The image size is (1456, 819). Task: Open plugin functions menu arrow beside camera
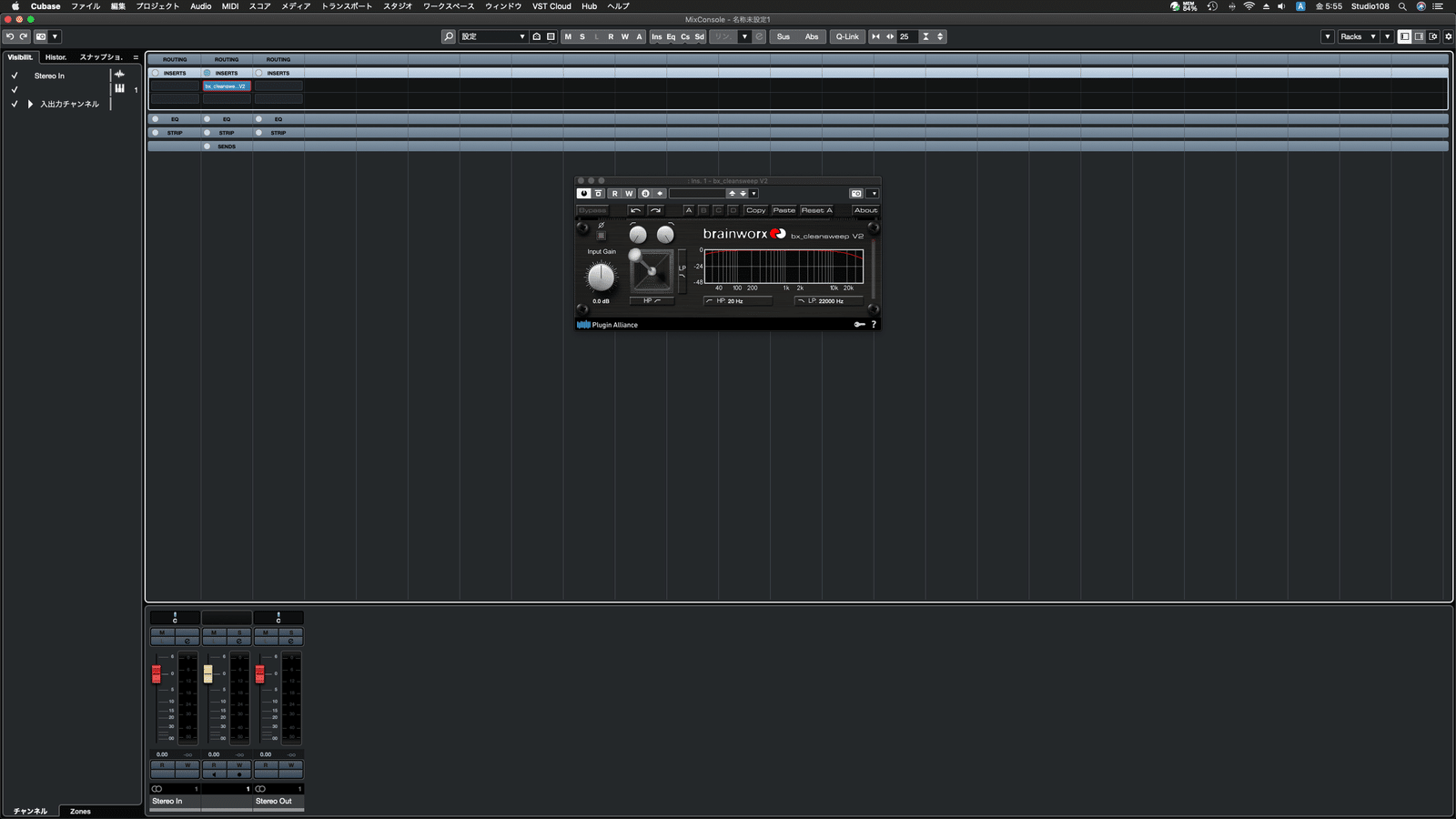click(x=874, y=193)
